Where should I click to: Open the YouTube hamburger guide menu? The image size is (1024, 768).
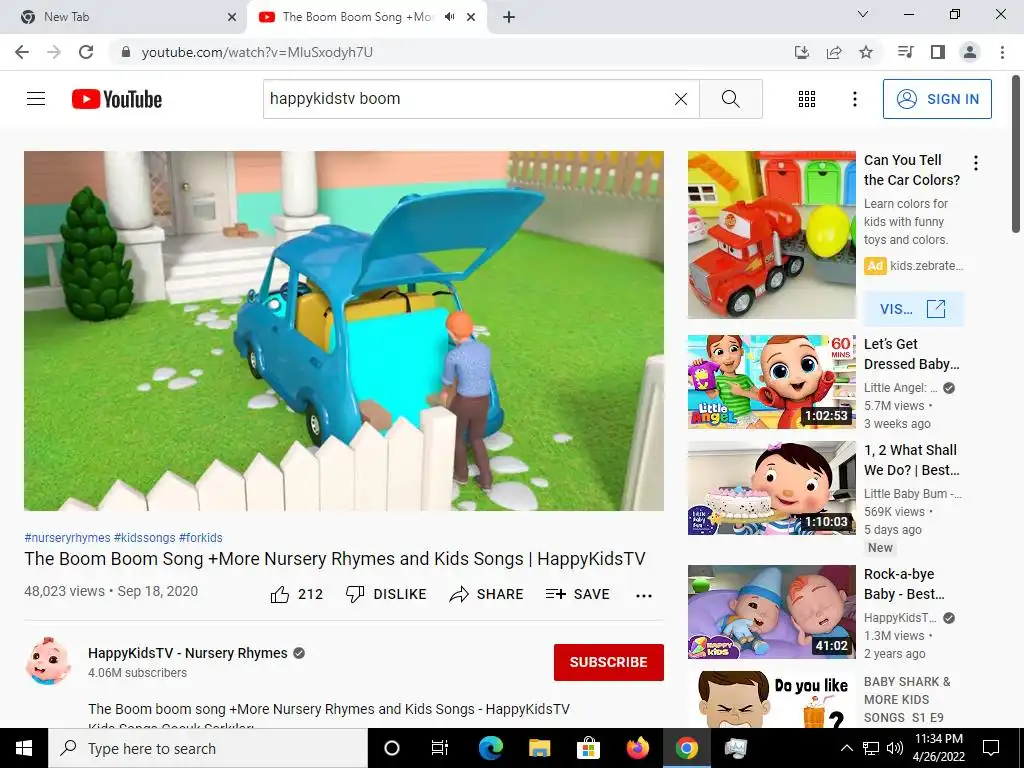point(36,99)
